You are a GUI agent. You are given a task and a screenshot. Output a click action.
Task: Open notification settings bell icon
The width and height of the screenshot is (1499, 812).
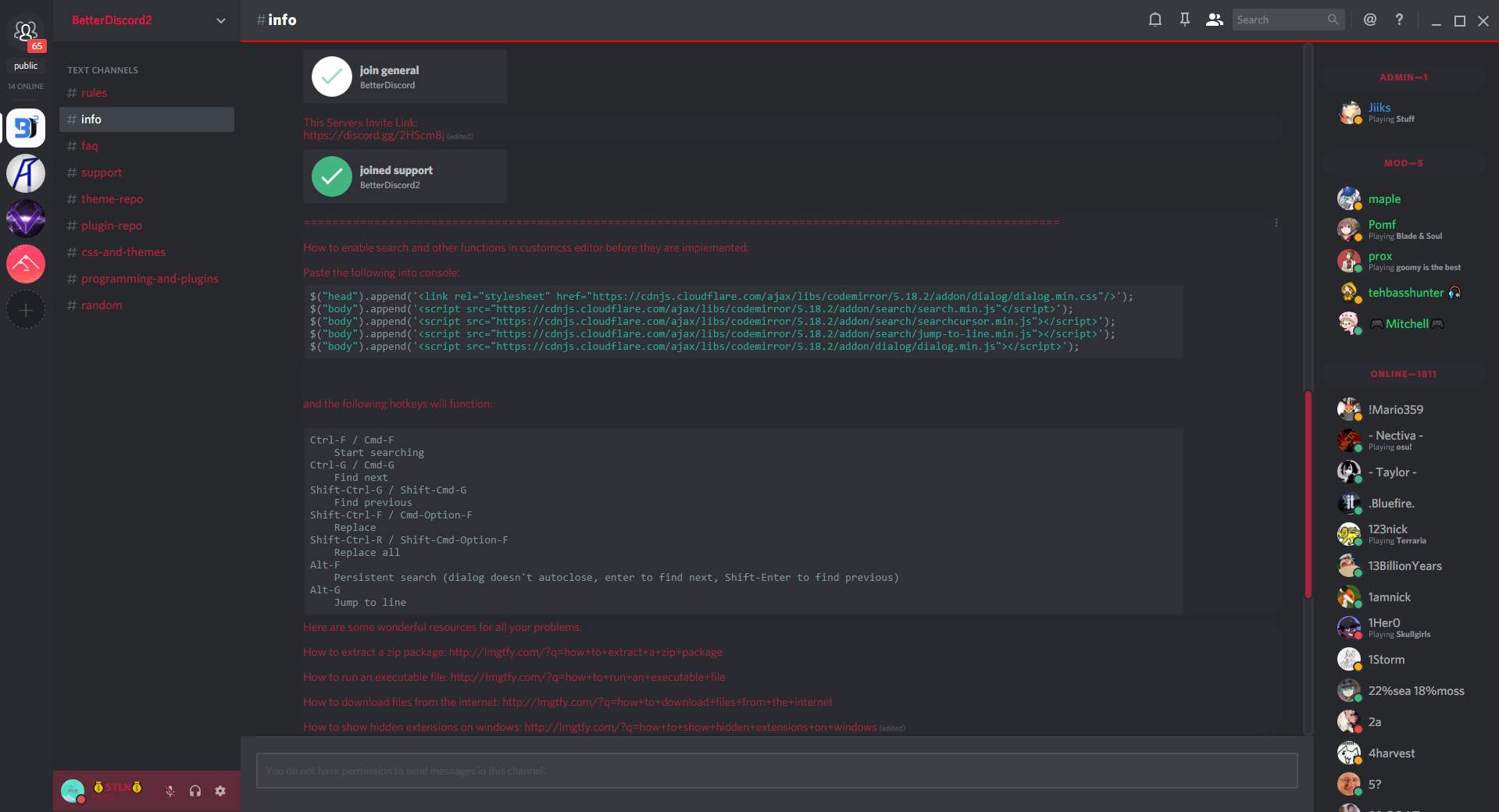tap(1155, 20)
